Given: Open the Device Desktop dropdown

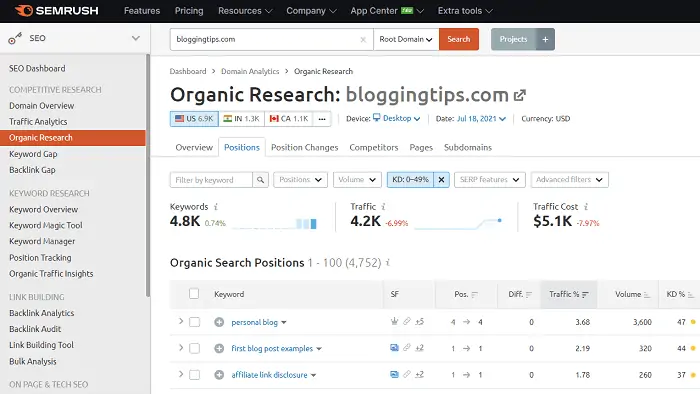Looking at the screenshot, I should (x=397, y=119).
